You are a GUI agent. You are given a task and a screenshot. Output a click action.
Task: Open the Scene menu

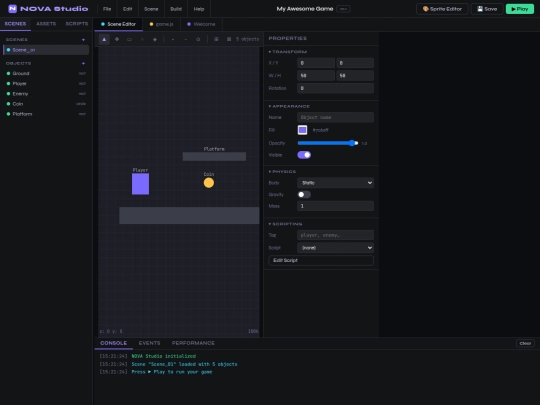151,9
